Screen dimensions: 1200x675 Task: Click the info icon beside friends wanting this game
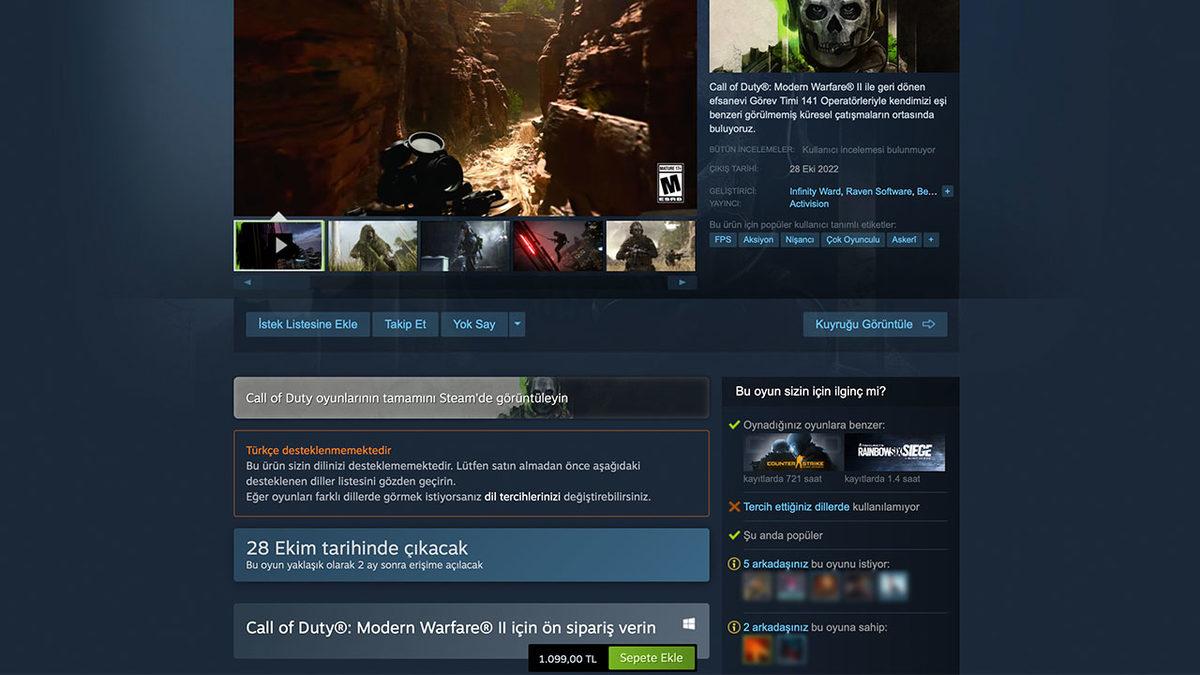pos(736,564)
